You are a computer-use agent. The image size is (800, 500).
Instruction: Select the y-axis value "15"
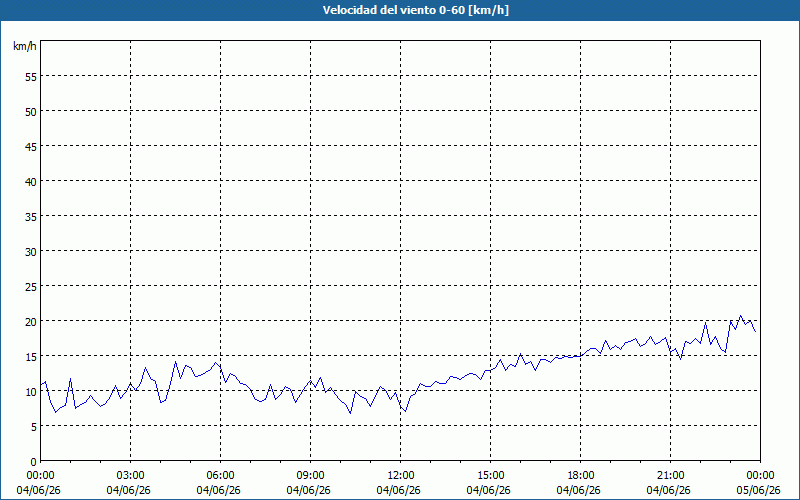pos(31,357)
